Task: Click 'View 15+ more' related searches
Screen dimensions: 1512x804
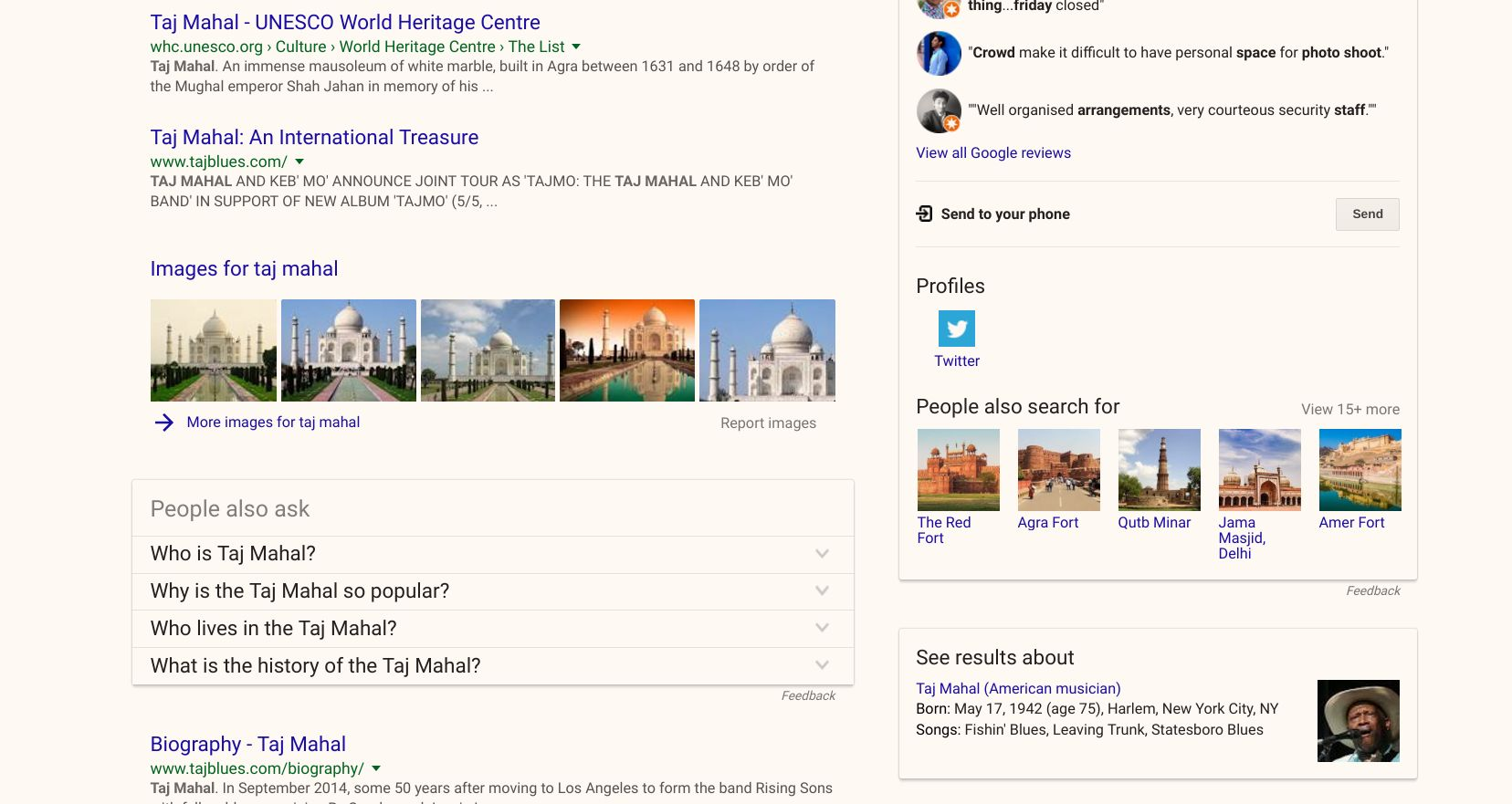Action: pyautogui.click(x=1349, y=409)
